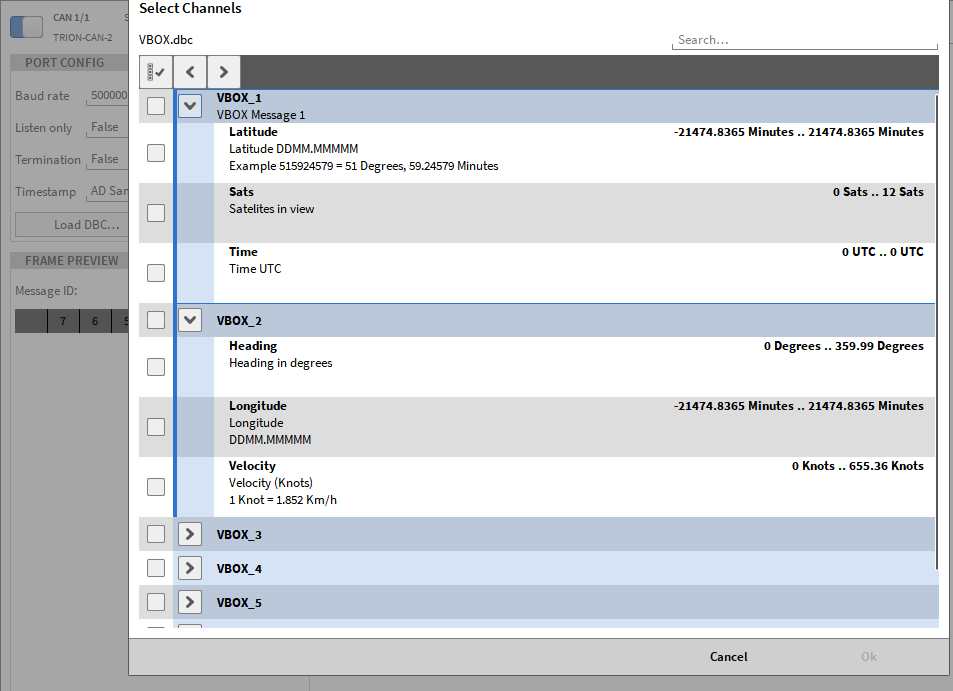Click the Cancel button
This screenshot has width=953, height=691.
728,657
